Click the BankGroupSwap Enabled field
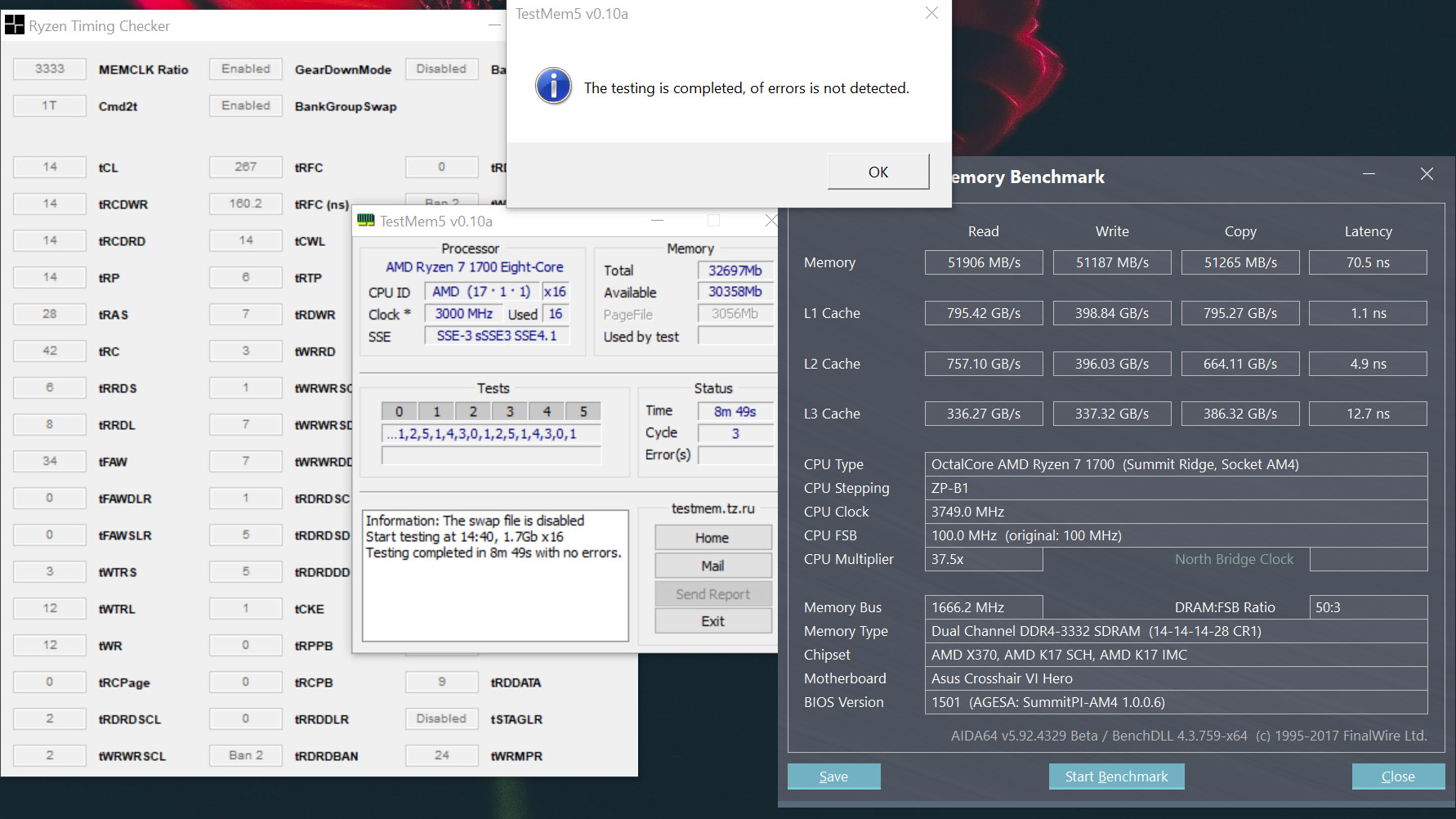 point(246,105)
